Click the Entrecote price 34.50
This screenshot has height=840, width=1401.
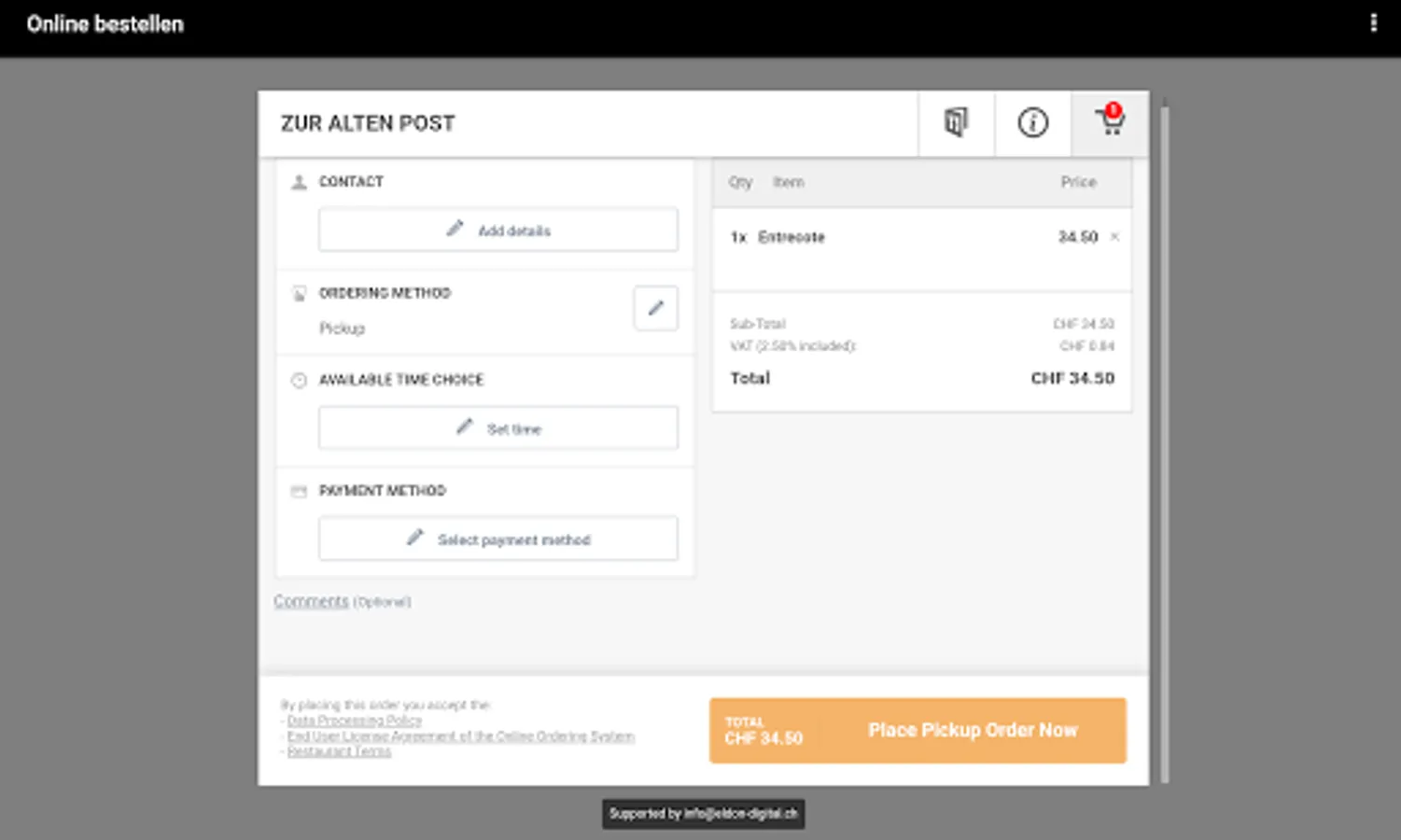click(1077, 237)
